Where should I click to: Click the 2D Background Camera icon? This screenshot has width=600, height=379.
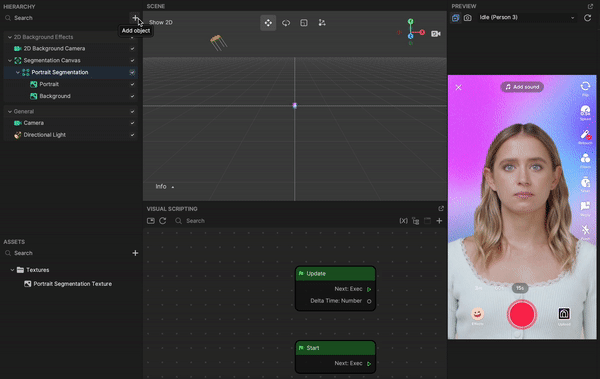pyautogui.click(x=18, y=49)
